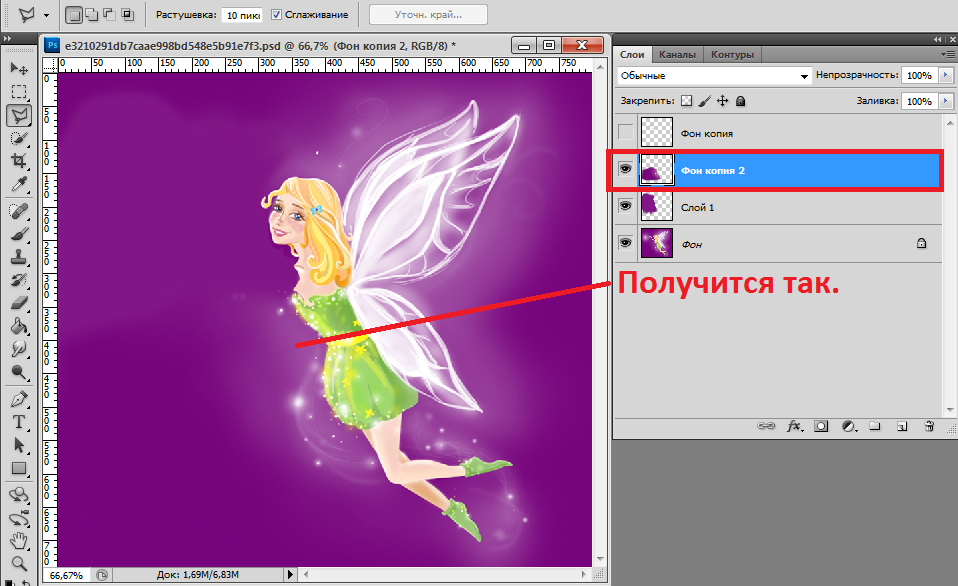
Task: Select the Eyedropper tool
Action: pos(18,185)
